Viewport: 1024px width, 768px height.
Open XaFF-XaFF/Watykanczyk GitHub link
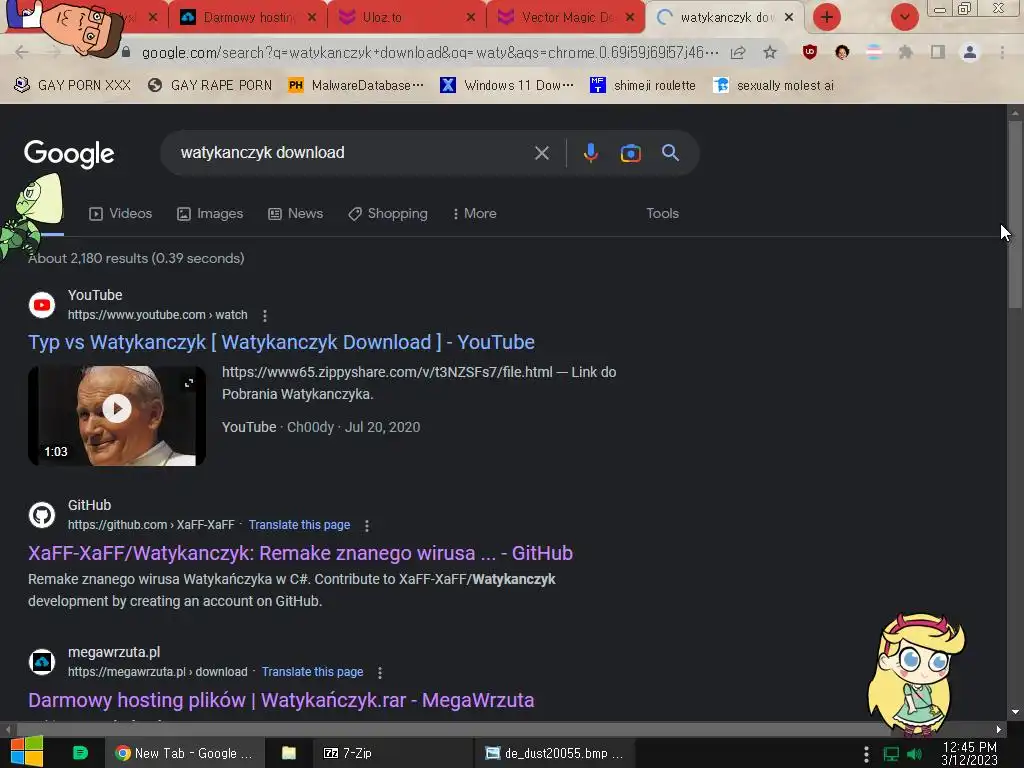pos(300,553)
